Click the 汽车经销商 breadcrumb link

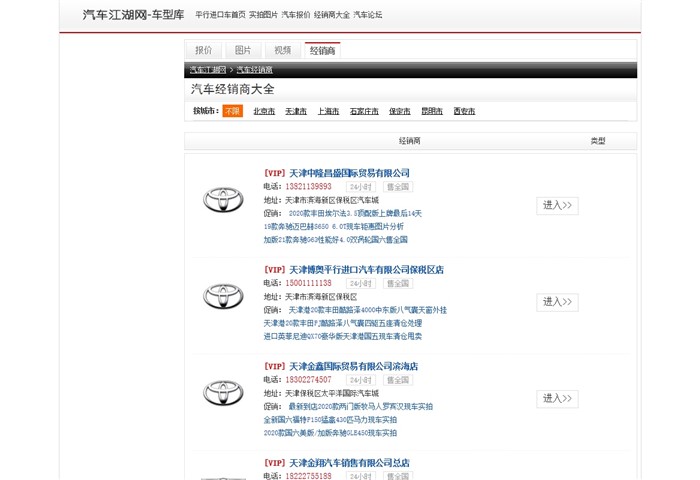pos(254,70)
